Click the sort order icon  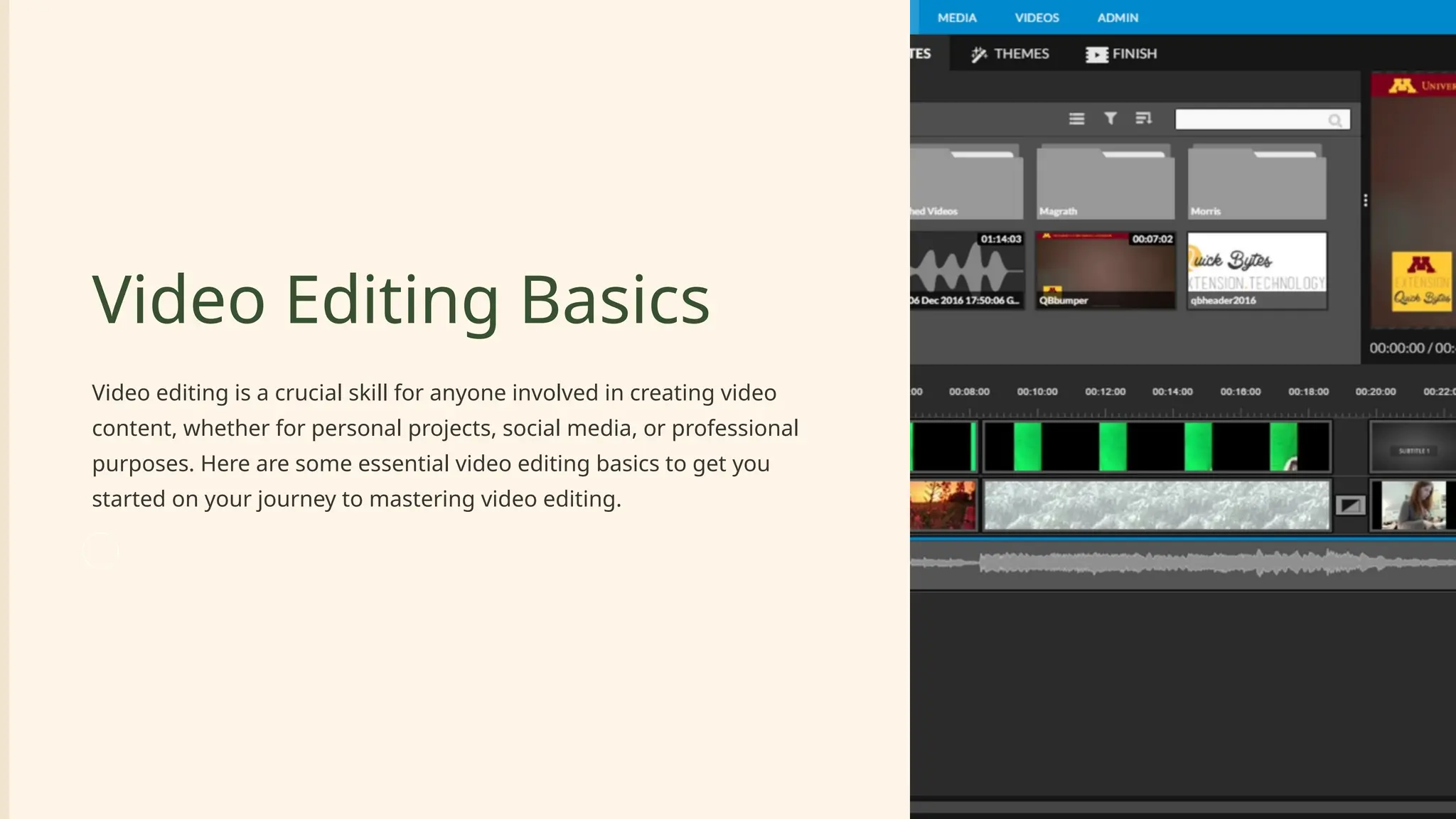[1143, 118]
